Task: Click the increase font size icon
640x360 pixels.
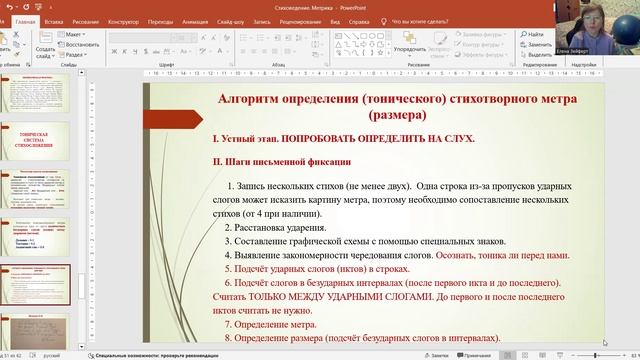Action: point(203,38)
